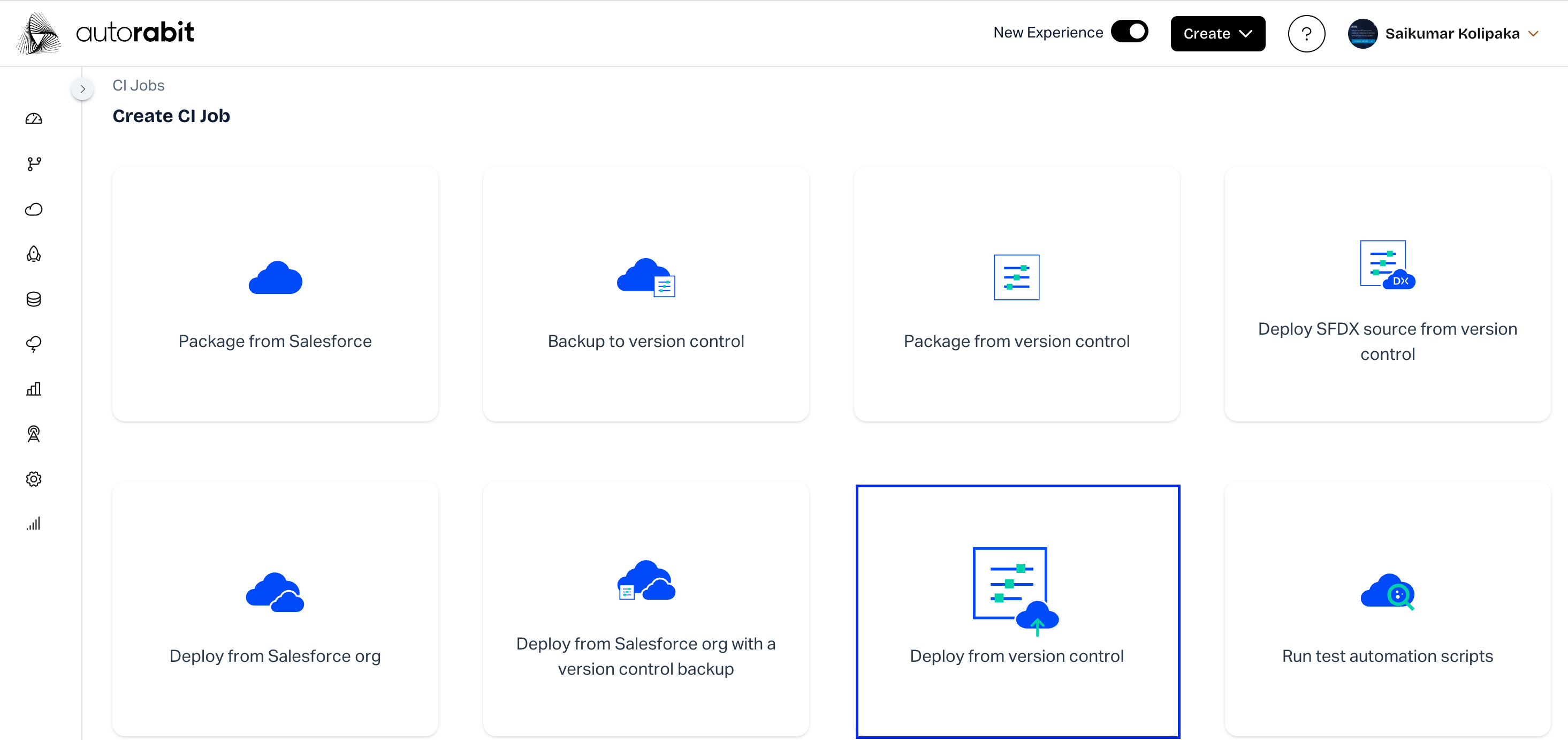Click the antenna tower icon in sidebar
The height and width of the screenshot is (740, 1568).
pyautogui.click(x=34, y=434)
